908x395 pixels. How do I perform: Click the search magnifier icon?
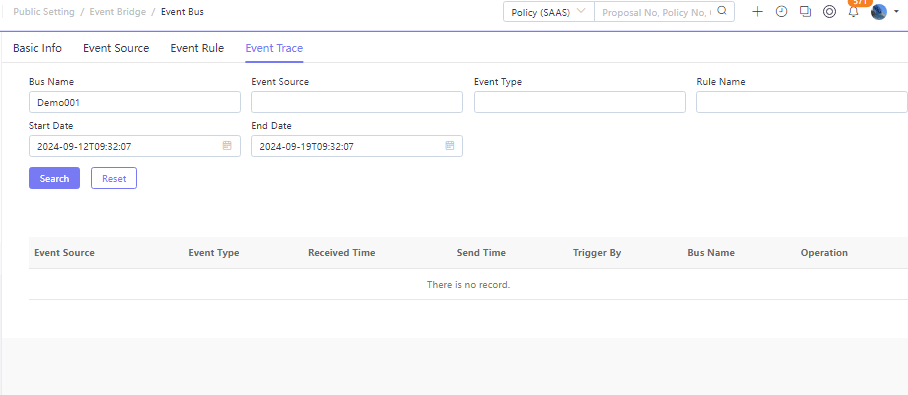[x=722, y=11]
